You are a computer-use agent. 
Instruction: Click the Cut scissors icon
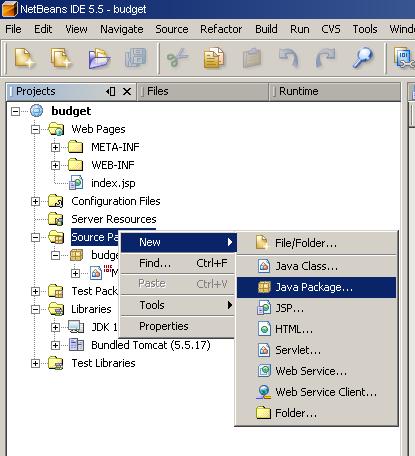(177, 58)
